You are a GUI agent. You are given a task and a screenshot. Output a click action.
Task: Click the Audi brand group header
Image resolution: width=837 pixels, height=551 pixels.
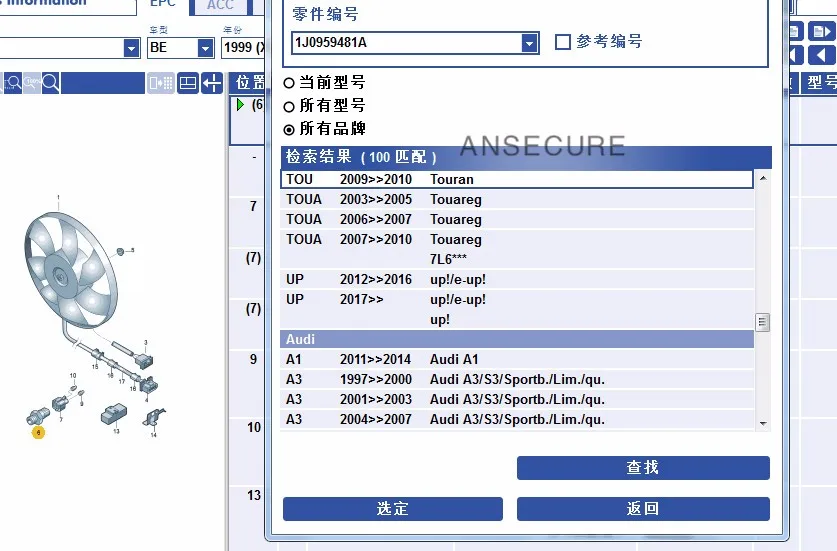coord(517,340)
